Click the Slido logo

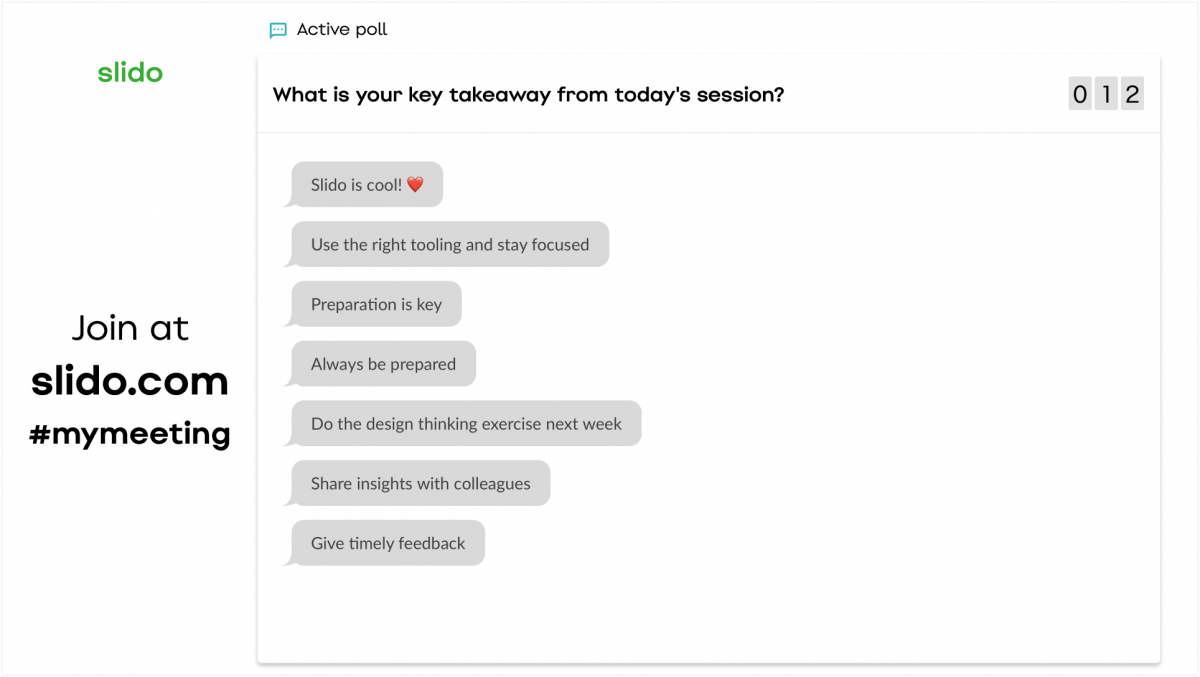point(130,72)
